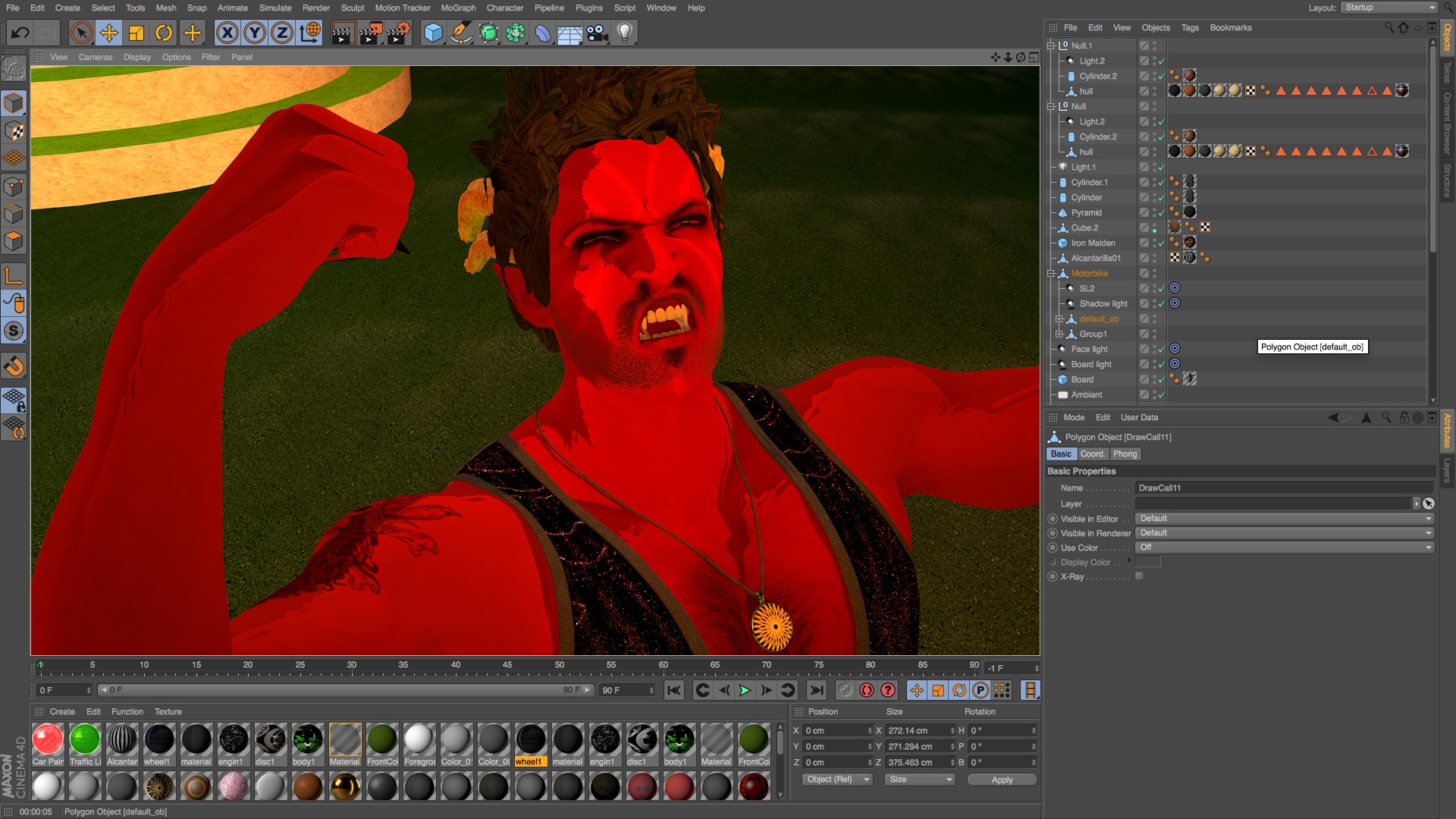
Task: Open the Layout Startup dropdown
Action: click(1390, 8)
